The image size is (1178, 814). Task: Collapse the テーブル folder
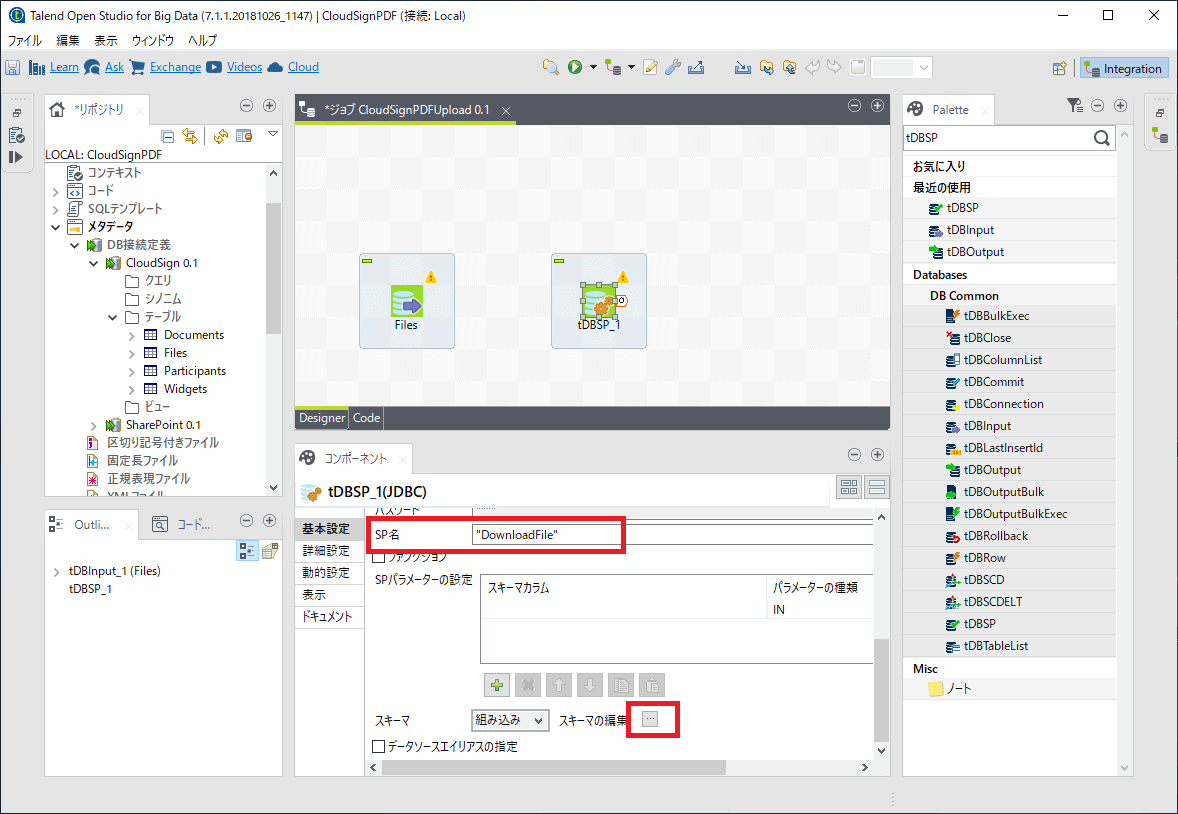coord(112,317)
